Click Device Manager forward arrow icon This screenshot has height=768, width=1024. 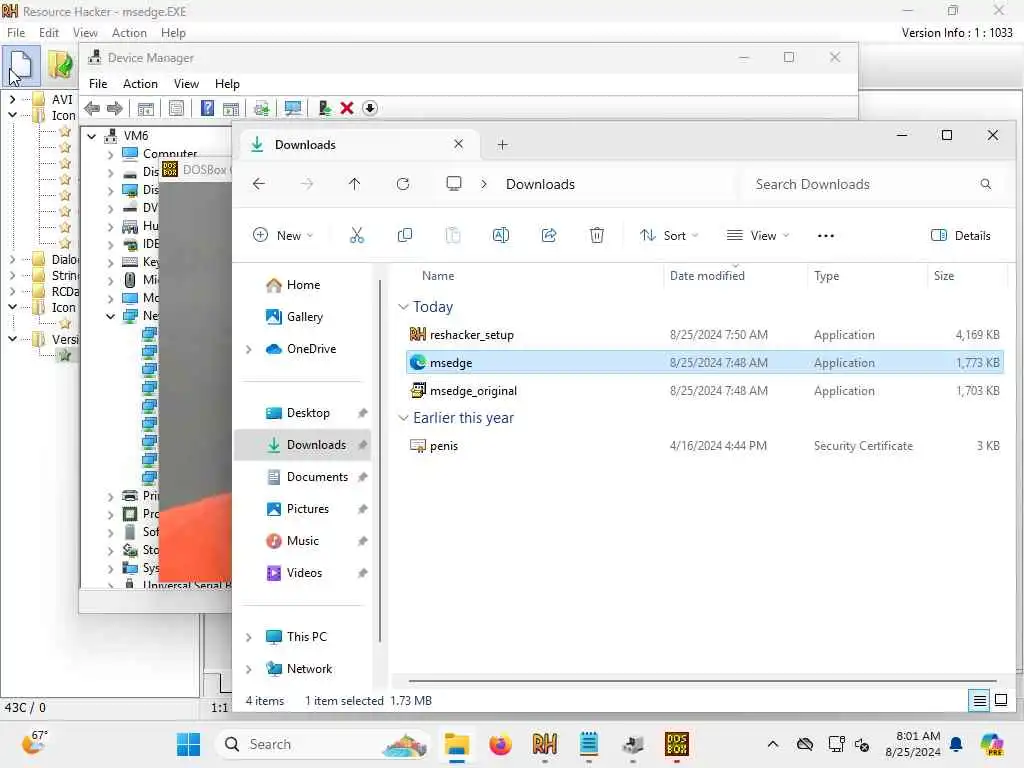pyautogui.click(x=115, y=108)
